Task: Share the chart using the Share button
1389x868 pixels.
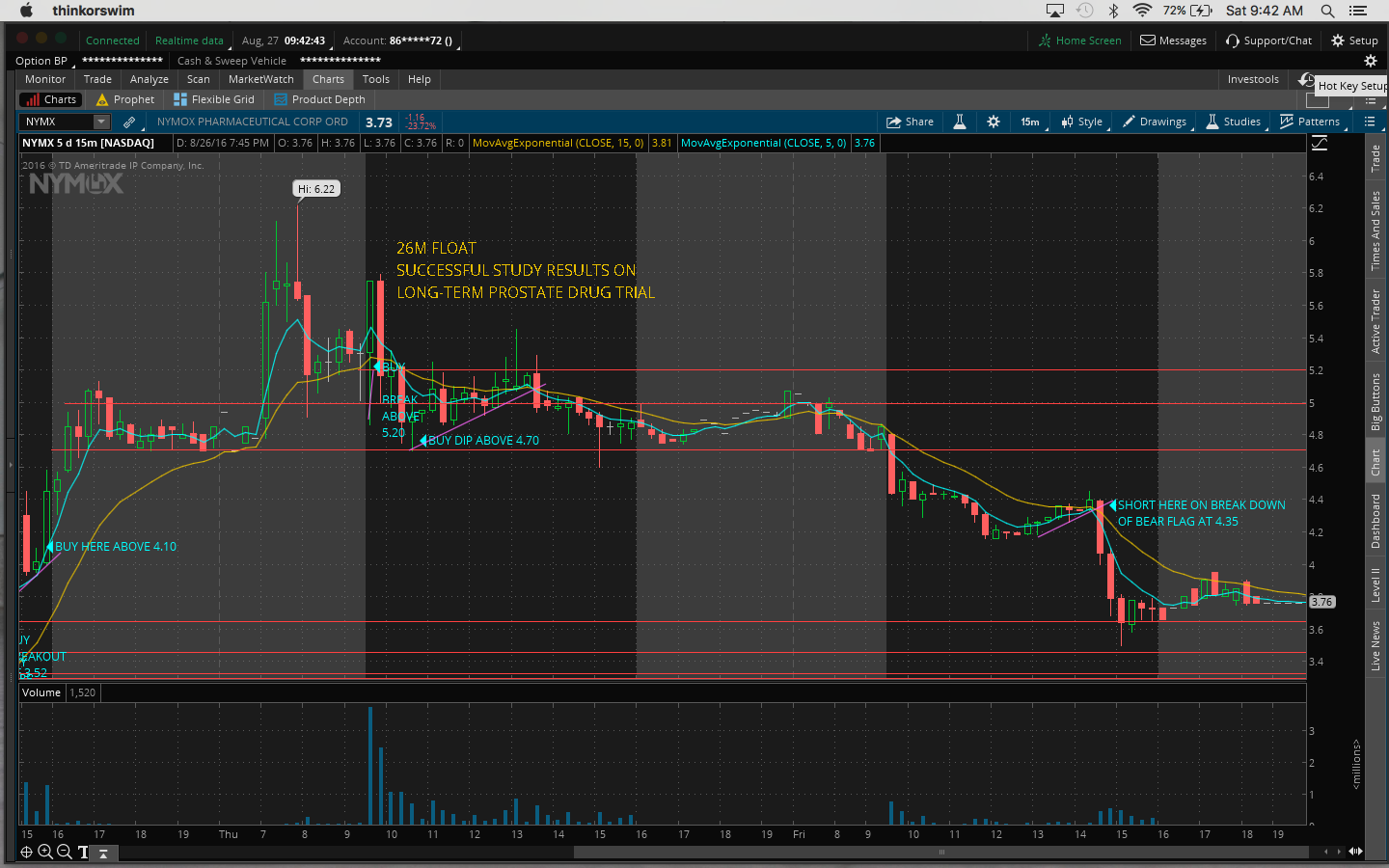Action: 910,122
